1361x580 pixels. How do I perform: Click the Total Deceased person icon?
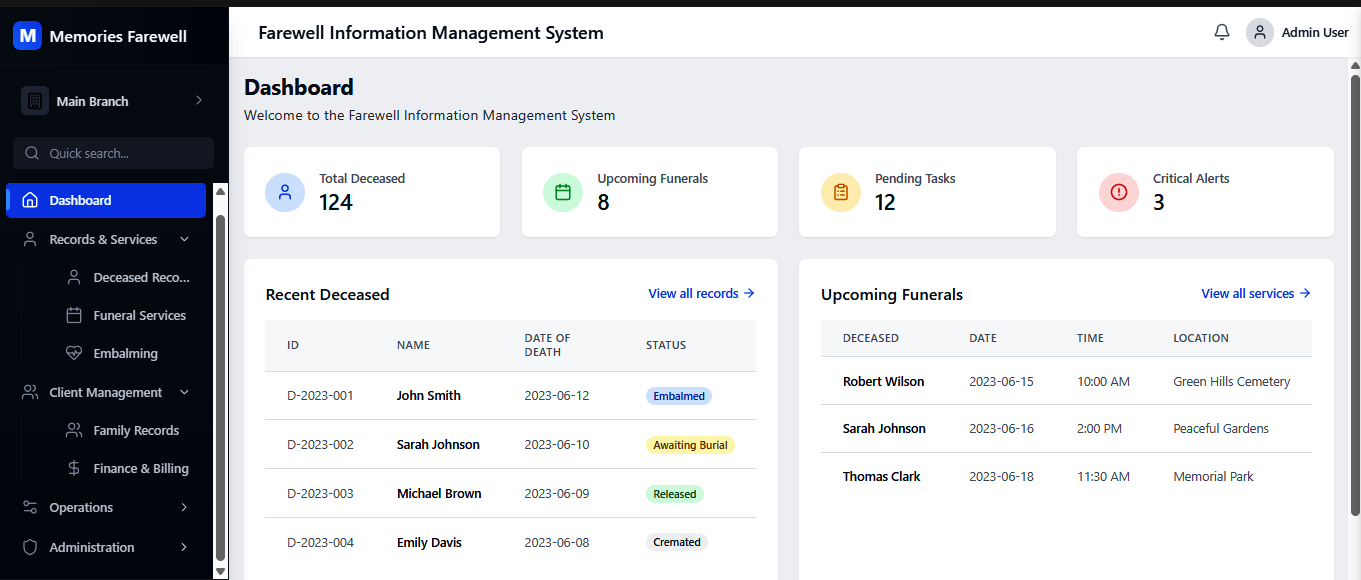tap(285, 192)
